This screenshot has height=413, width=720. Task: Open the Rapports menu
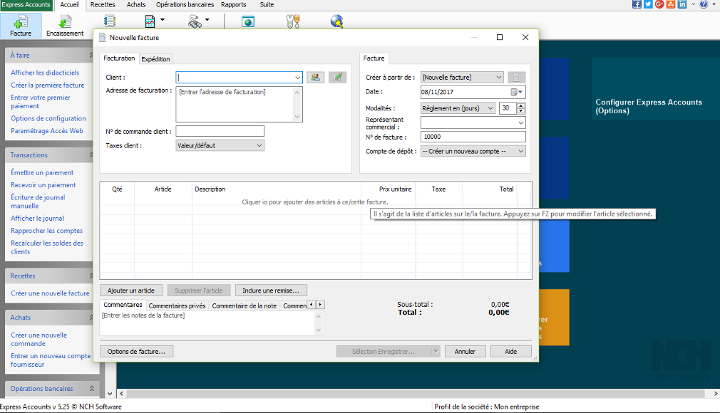[x=233, y=5]
